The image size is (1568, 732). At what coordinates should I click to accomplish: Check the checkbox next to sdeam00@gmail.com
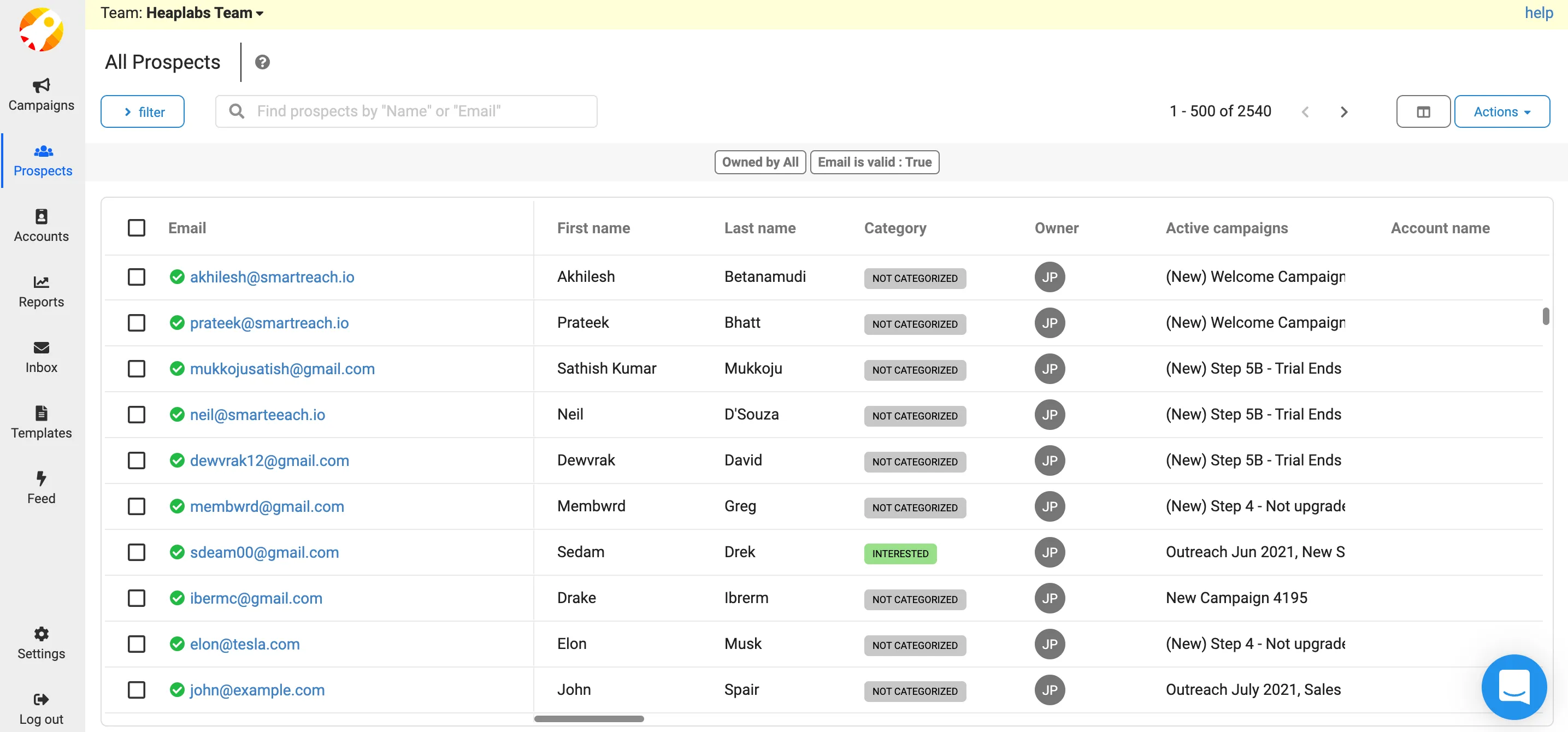(137, 552)
